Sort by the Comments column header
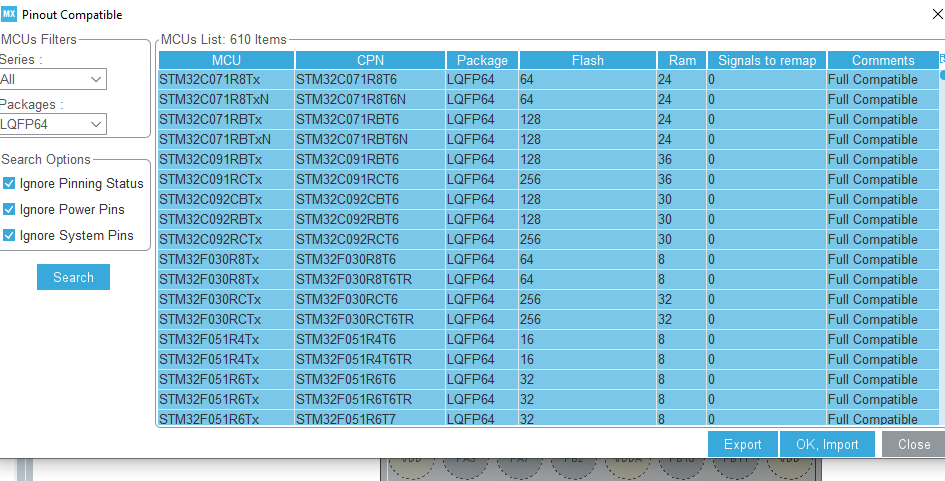The image size is (945, 481). coord(883,60)
